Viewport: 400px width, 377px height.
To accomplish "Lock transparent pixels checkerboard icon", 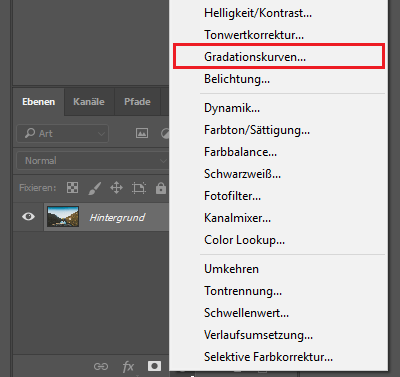I will click(x=72, y=188).
